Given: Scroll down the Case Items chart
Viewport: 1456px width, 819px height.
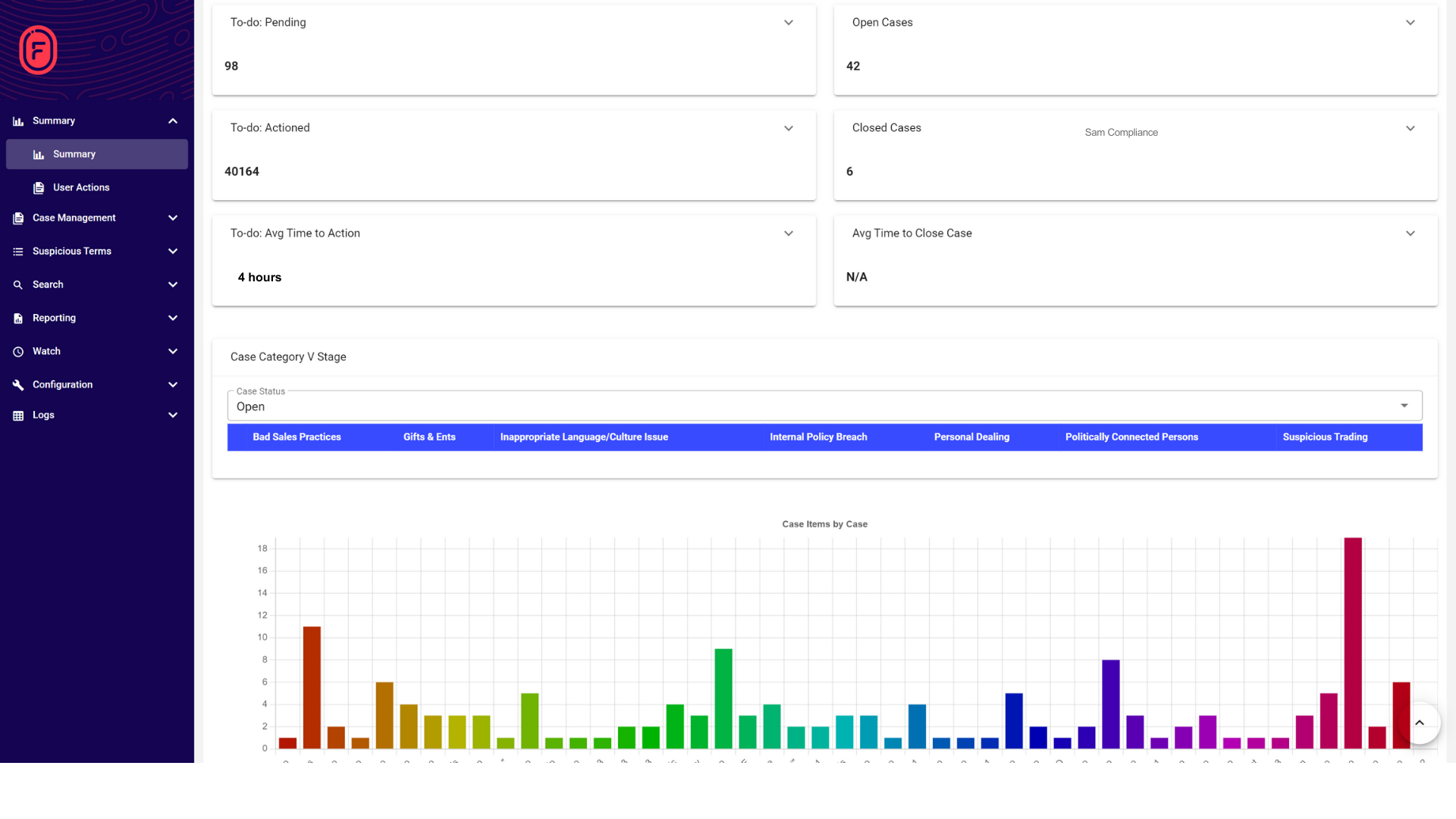Looking at the screenshot, I should pyautogui.click(x=1420, y=723).
